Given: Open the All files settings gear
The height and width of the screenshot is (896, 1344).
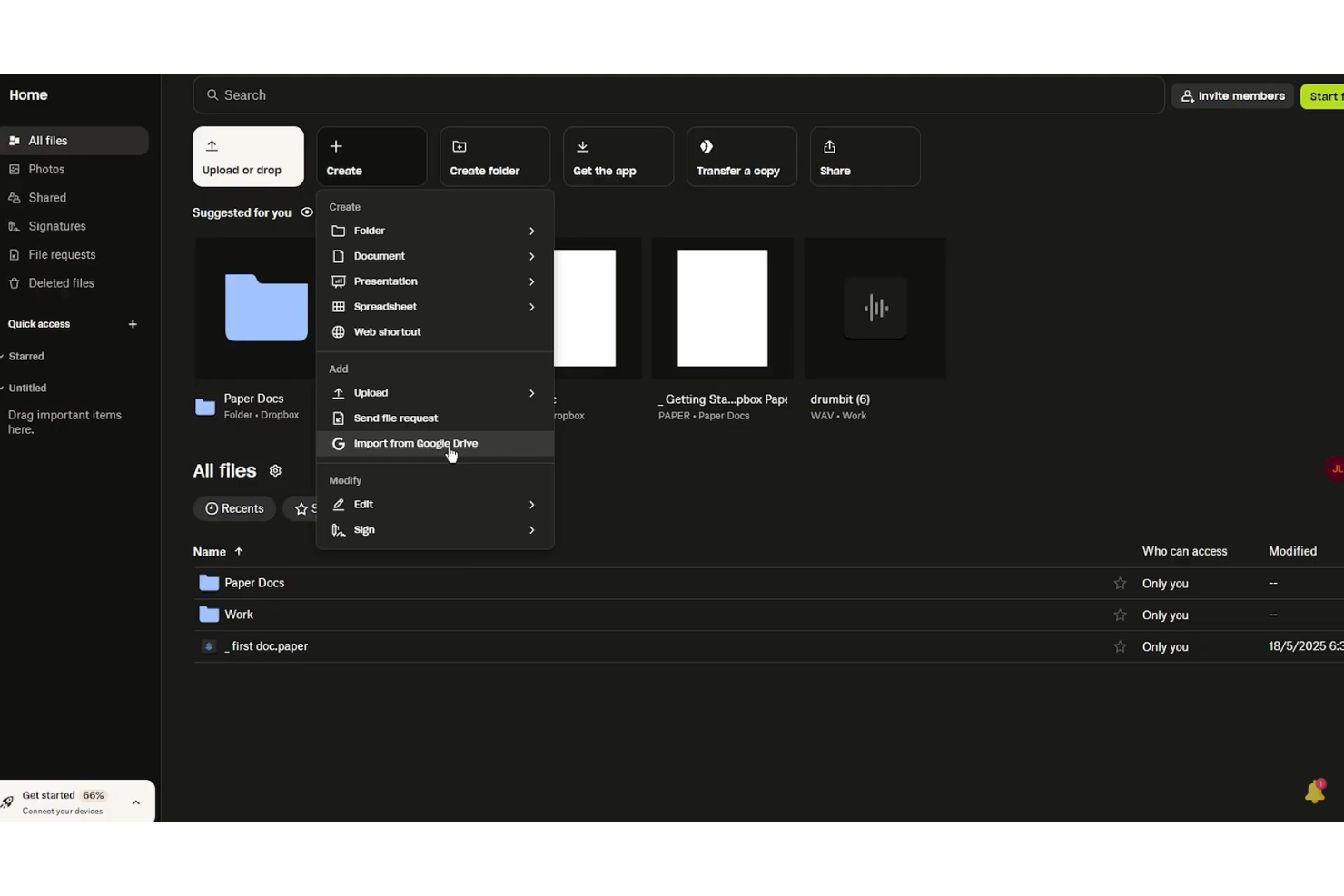Looking at the screenshot, I should pyautogui.click(x=275, y=470).
